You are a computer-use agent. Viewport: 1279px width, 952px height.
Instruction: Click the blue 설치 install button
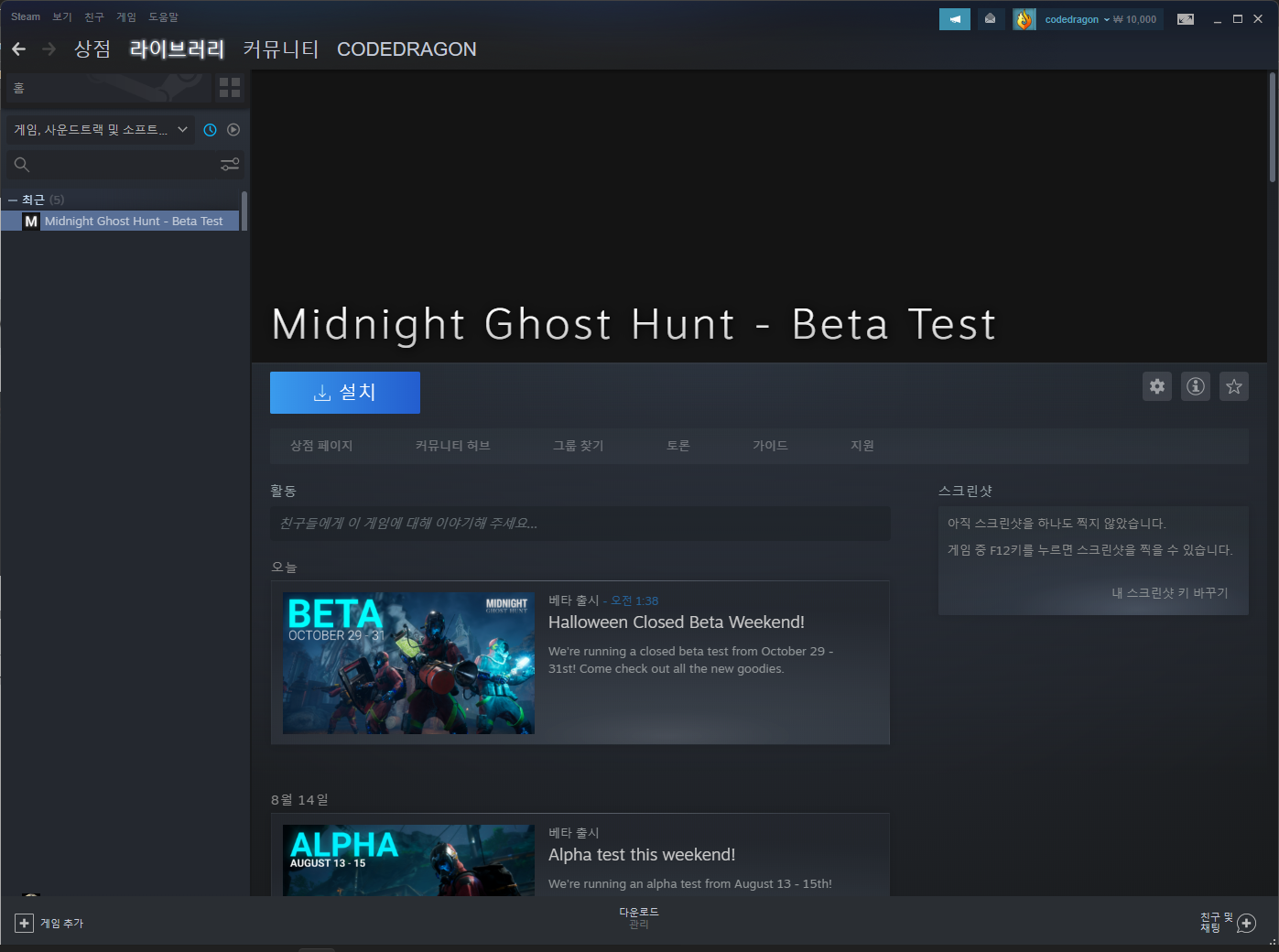345,393
